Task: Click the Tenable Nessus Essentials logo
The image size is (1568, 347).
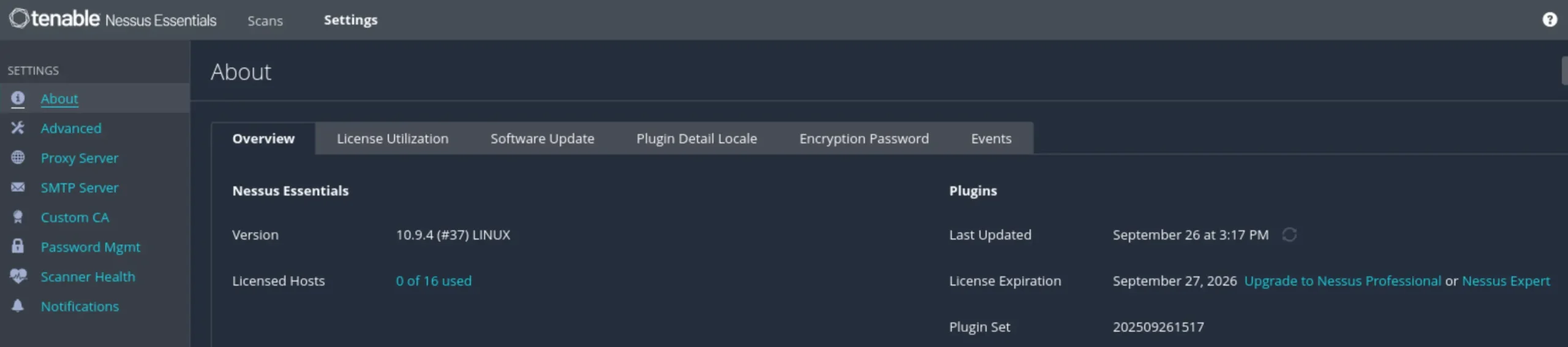Action: [x=113, y=19]
